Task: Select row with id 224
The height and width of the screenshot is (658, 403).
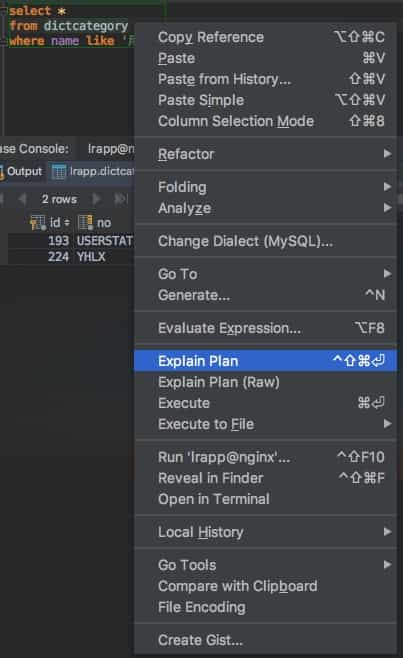Action: click(x=71, y=256)
